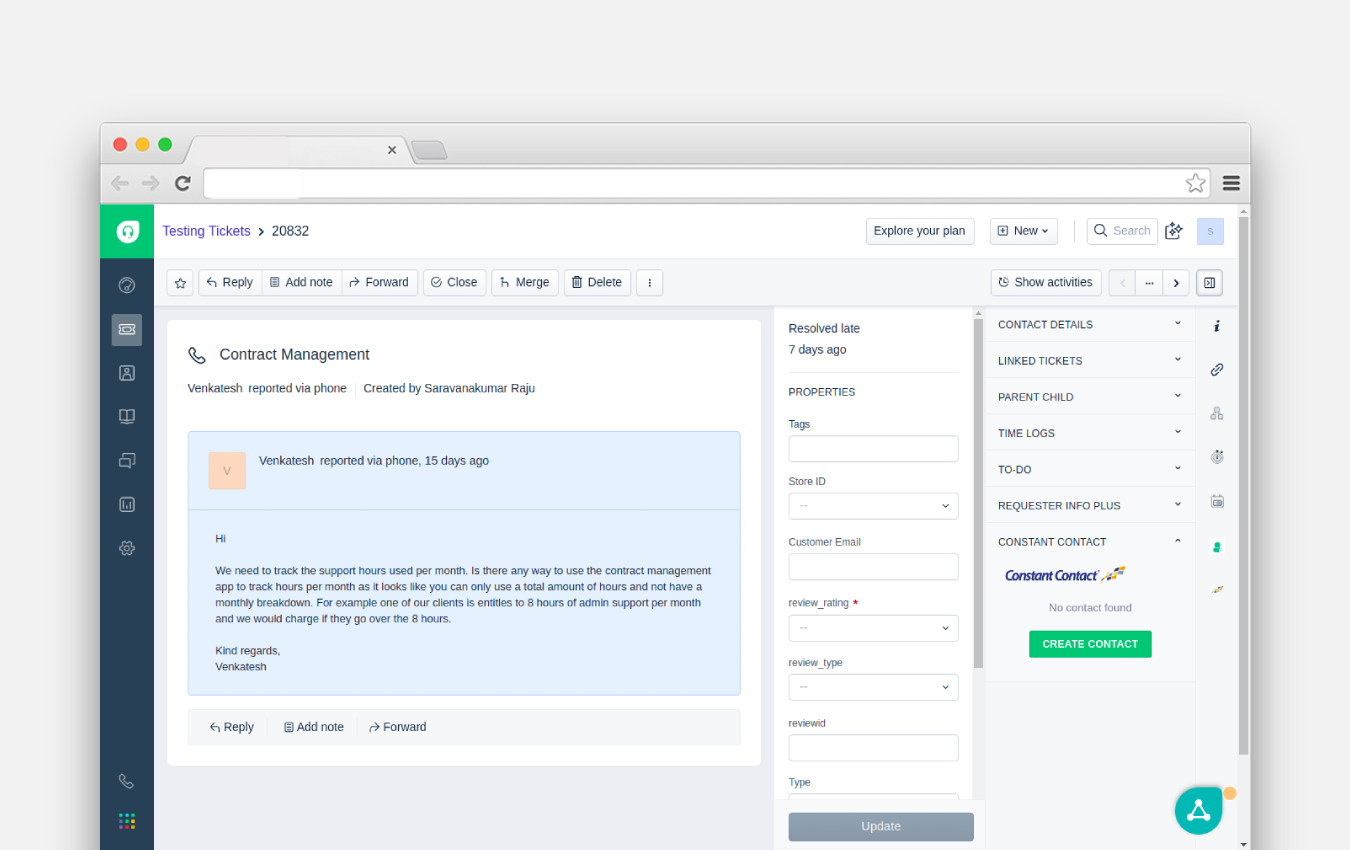Collapse the CONSTANT CONTACT section
This screenshot has height=850, width=1350.
[1090, 541]
